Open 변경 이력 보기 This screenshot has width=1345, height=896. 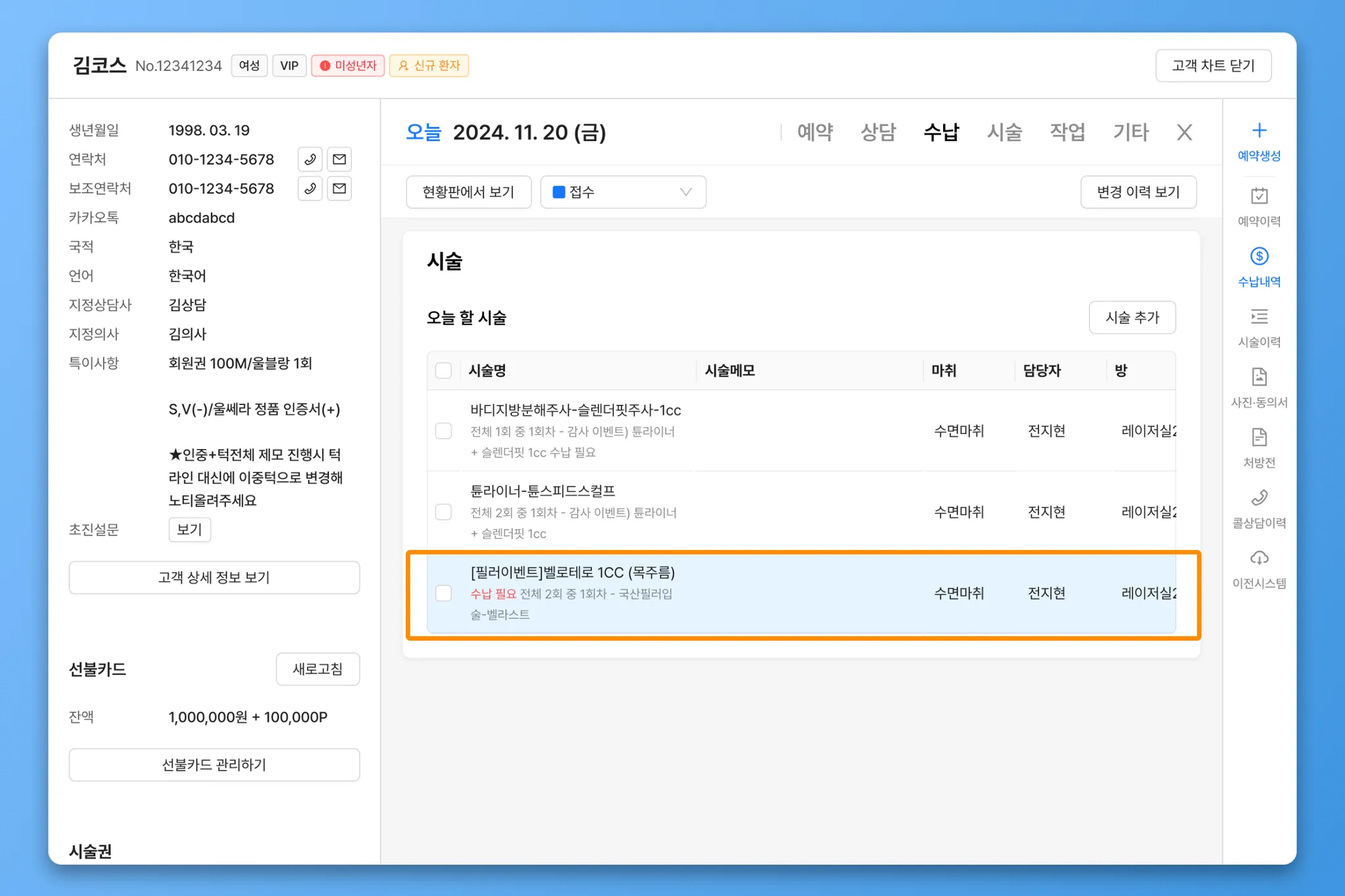tap(1138, 192)
